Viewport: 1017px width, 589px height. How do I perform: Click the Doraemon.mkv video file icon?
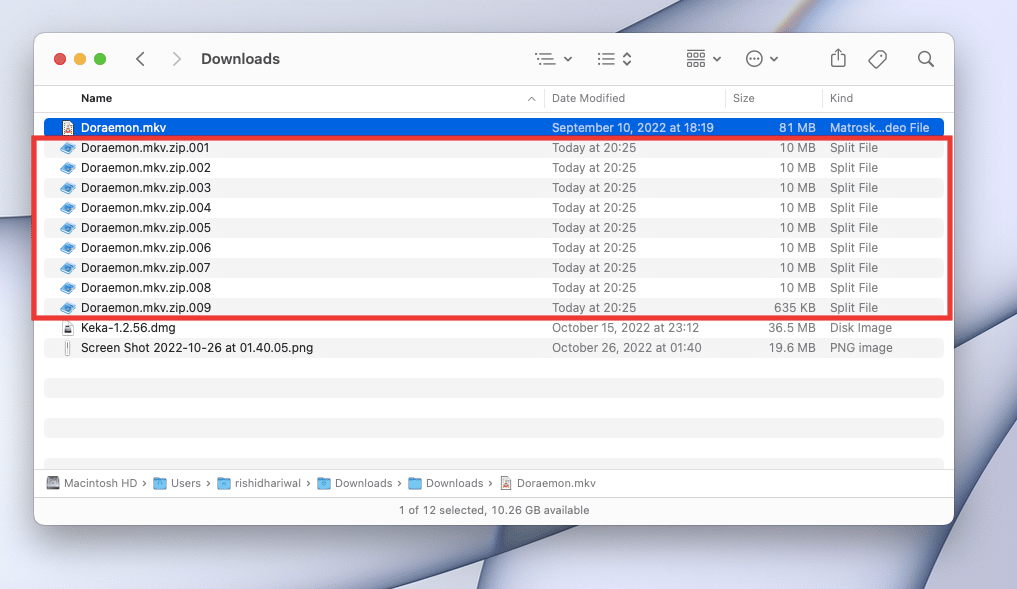67,128
